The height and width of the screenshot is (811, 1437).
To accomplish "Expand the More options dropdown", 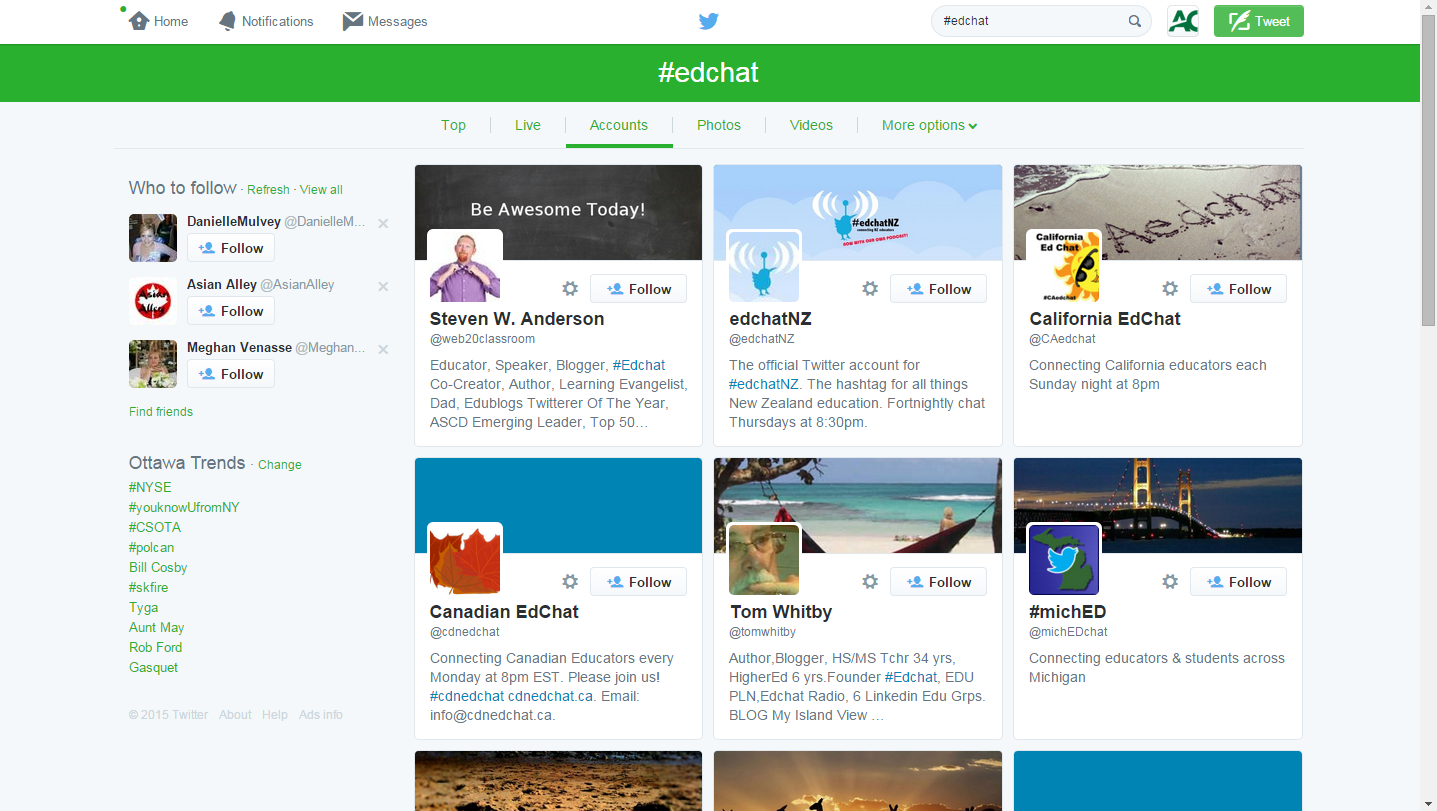I will 929,125.
